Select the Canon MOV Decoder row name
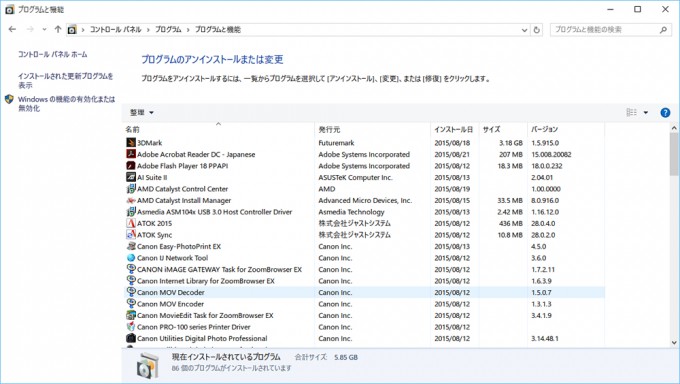Viewport: 680px width, 384px height. tap(170, 292)
